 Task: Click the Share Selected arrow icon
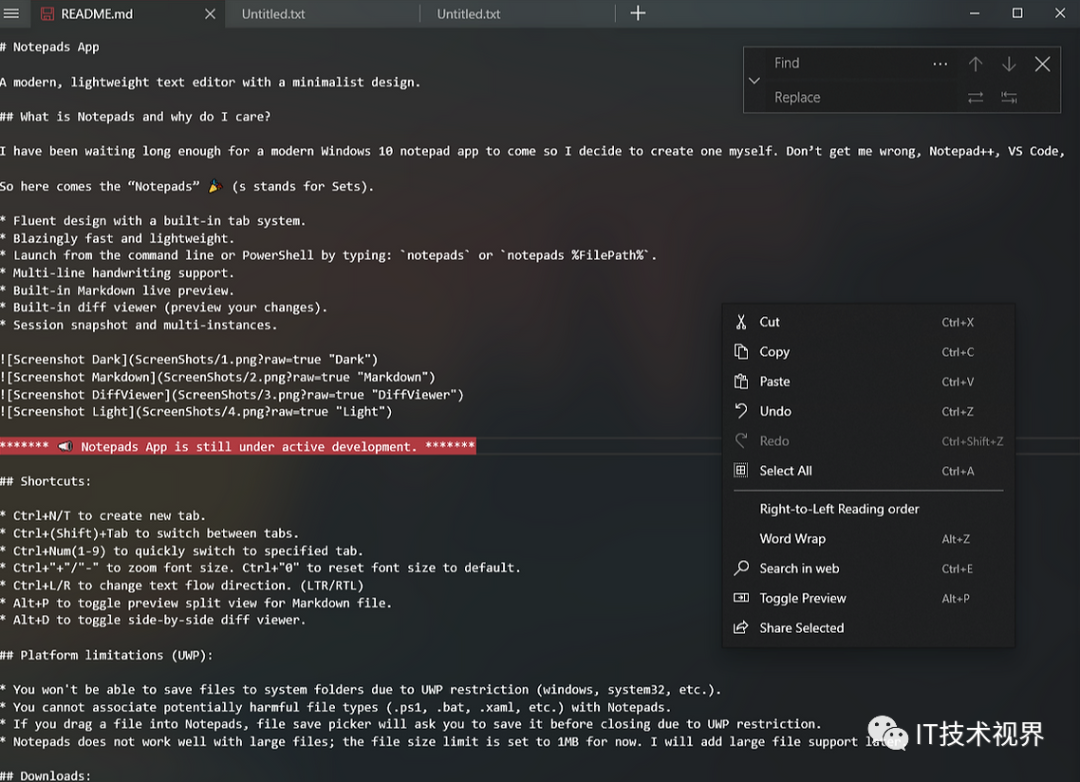click(x=741, y=628)
